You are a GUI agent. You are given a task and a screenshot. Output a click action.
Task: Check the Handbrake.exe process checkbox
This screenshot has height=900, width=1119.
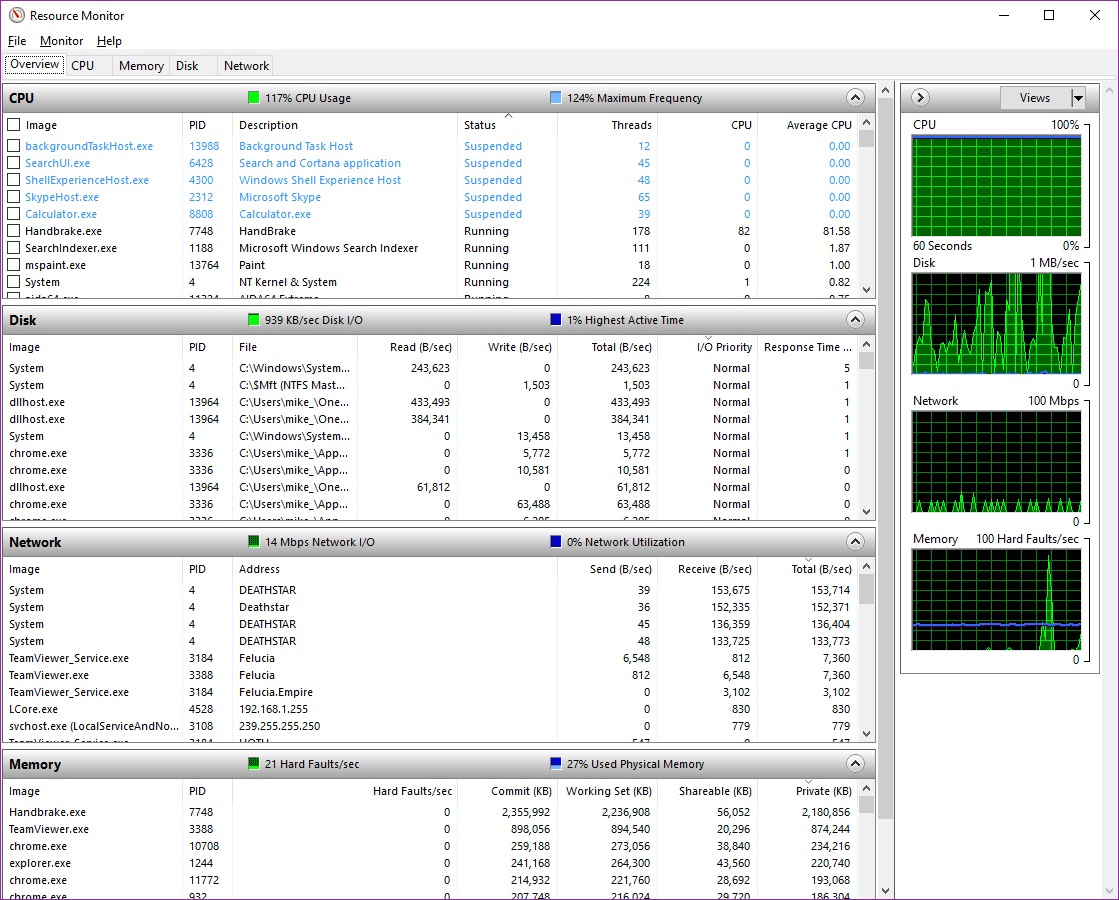click(14, 231)
